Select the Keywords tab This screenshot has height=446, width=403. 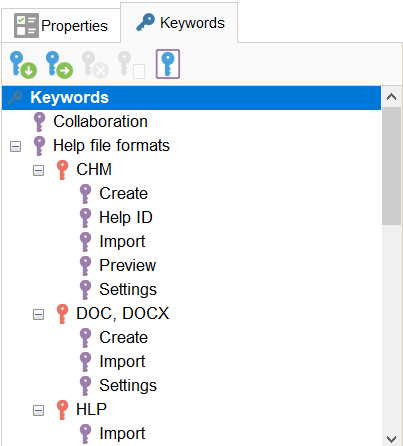[179, 23]
